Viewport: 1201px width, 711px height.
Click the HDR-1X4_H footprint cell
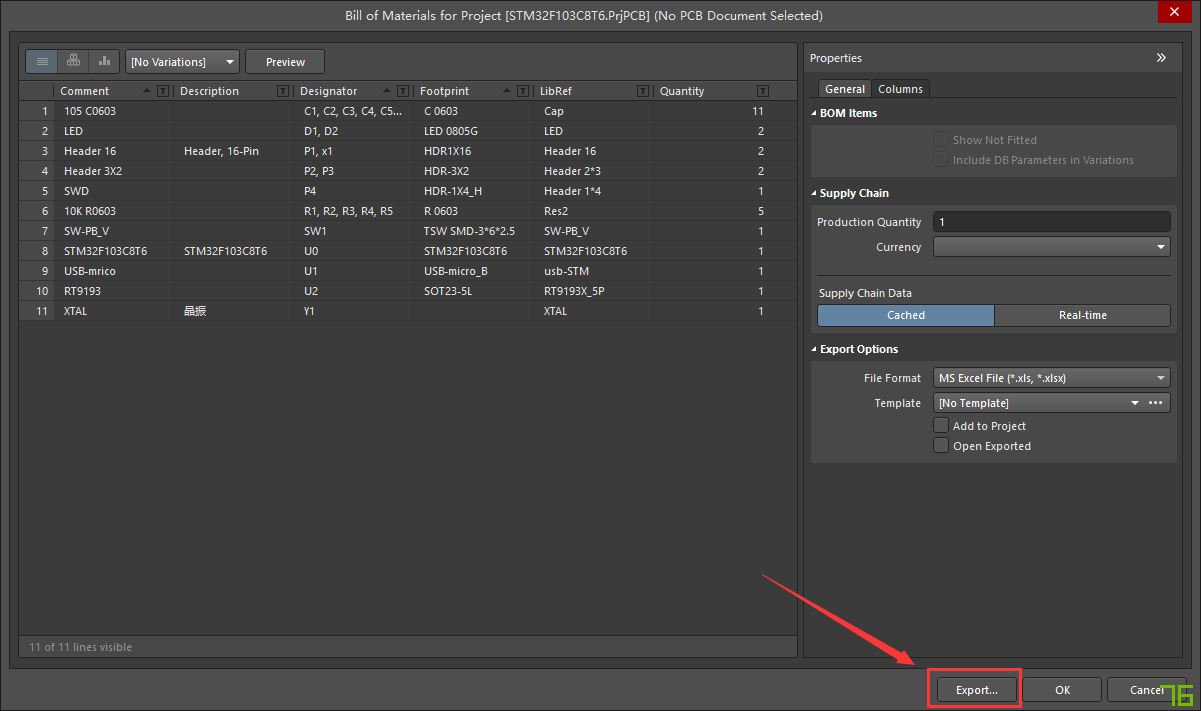click(474, 191)
